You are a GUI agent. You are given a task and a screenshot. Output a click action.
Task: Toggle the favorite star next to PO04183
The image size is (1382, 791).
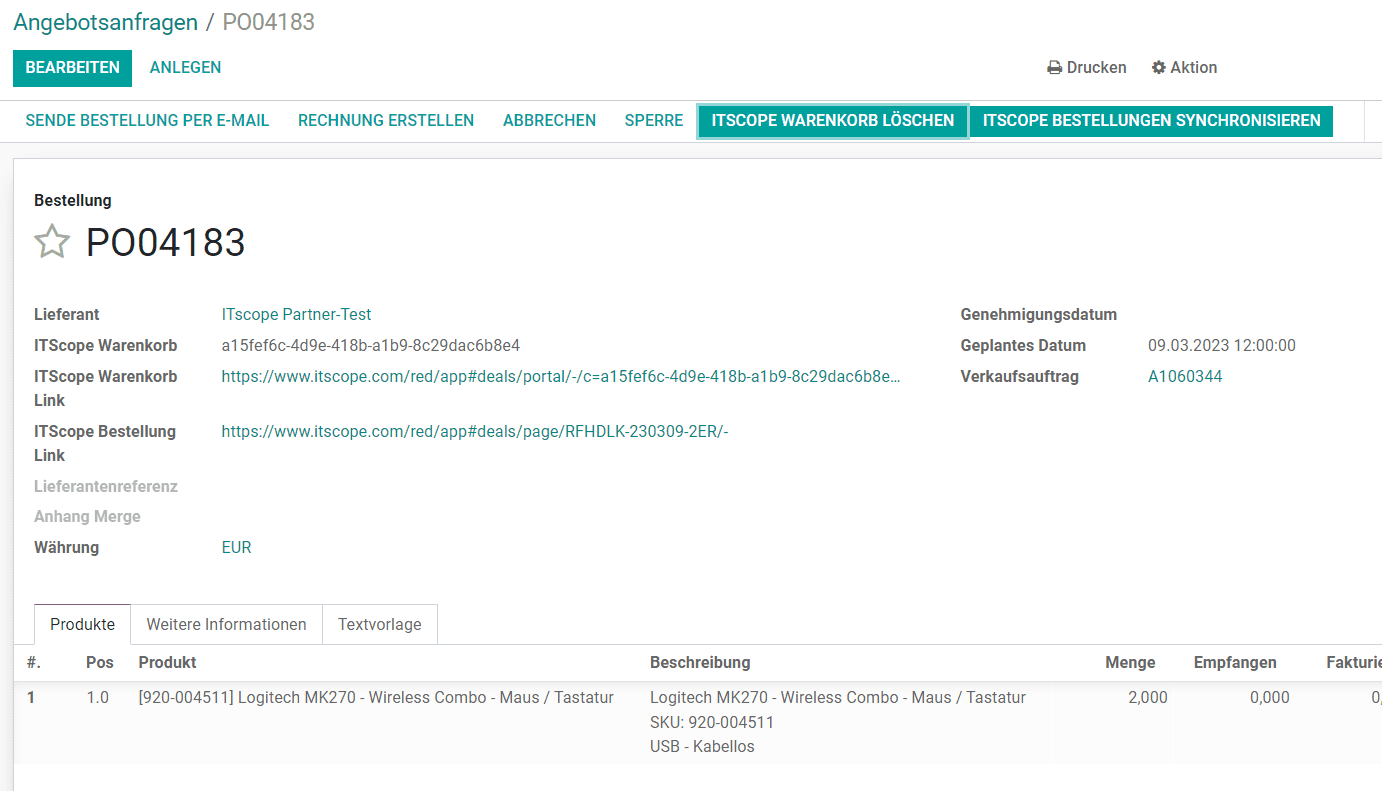tap(52, 242)
